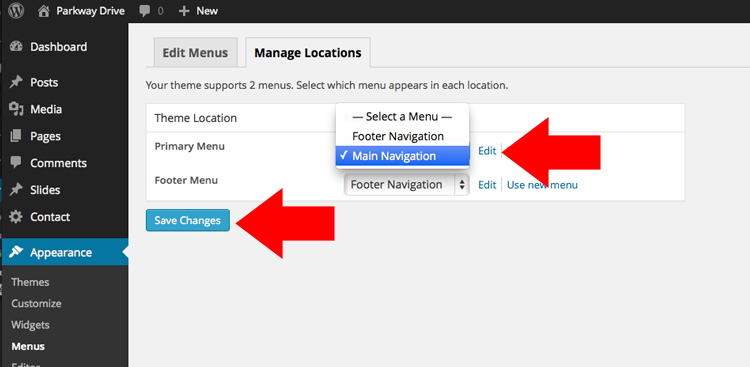Open the Widgets submenu item
Viewport: 750px width, 367px height.
tap(30, 325)
